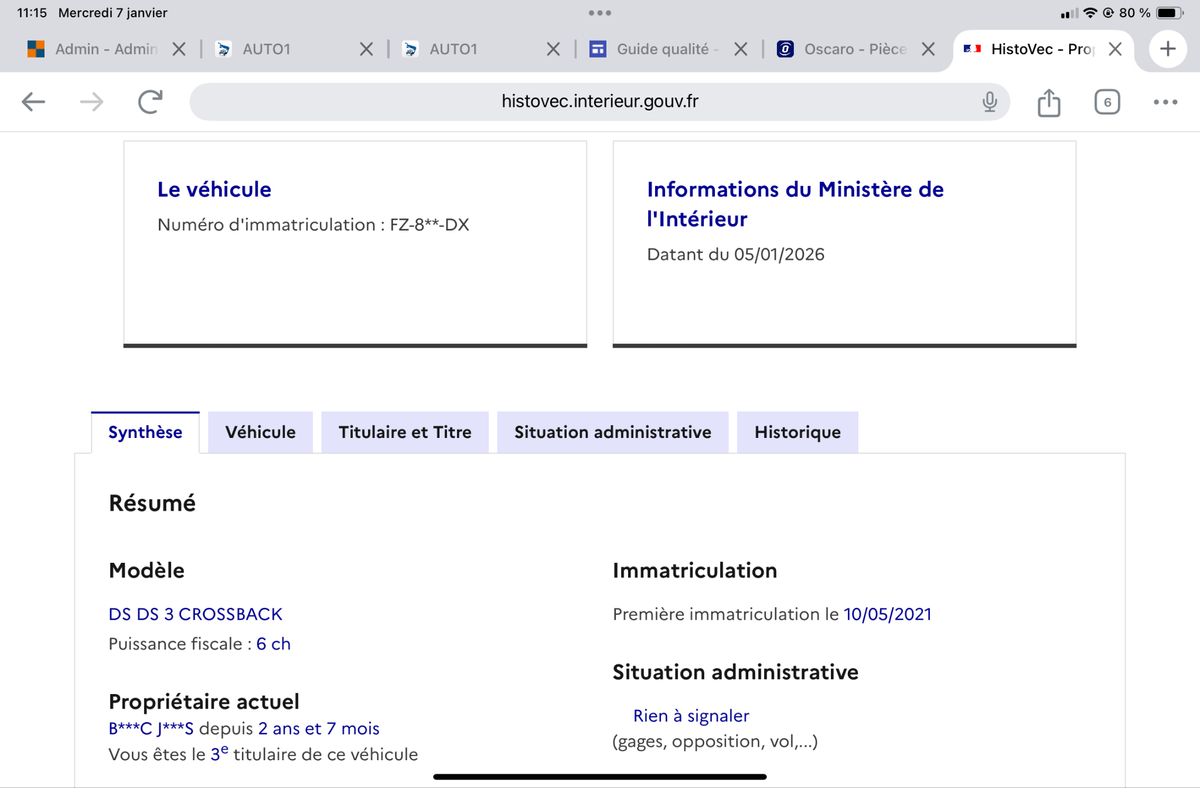
Task: Tap the browser back arrow
Action: tap(34, 102)
